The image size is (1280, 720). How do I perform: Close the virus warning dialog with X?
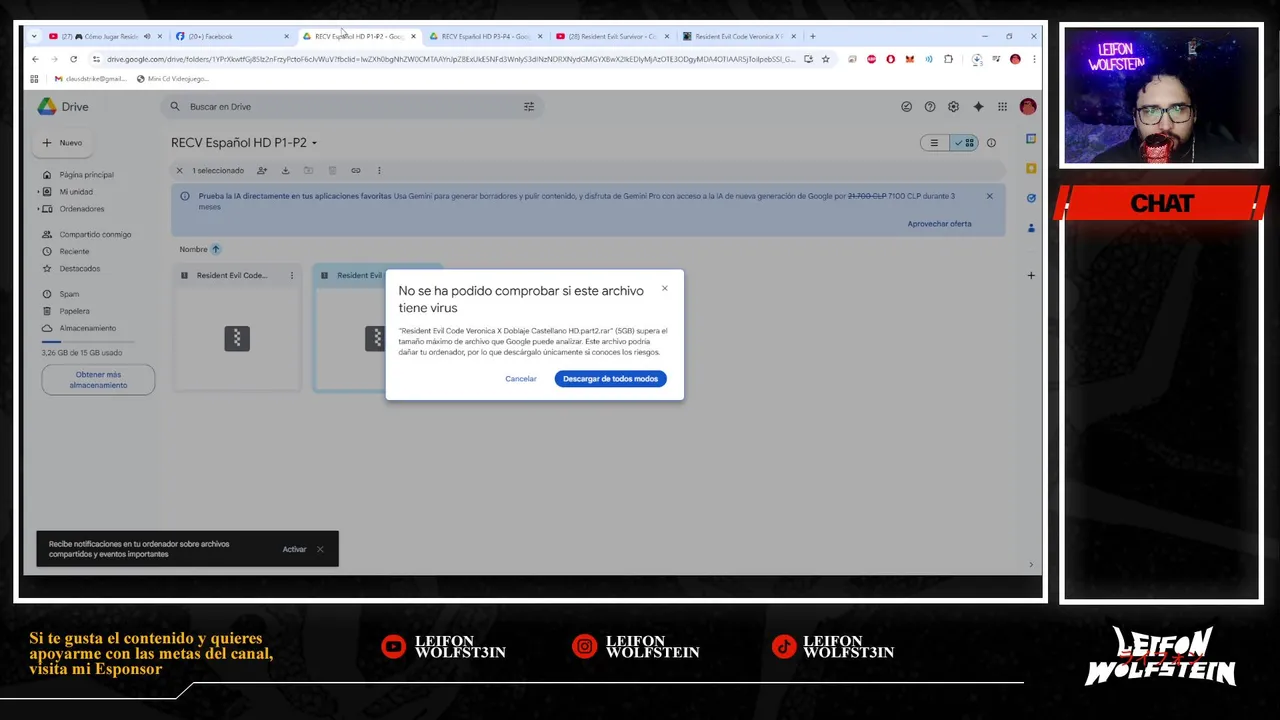664,289
